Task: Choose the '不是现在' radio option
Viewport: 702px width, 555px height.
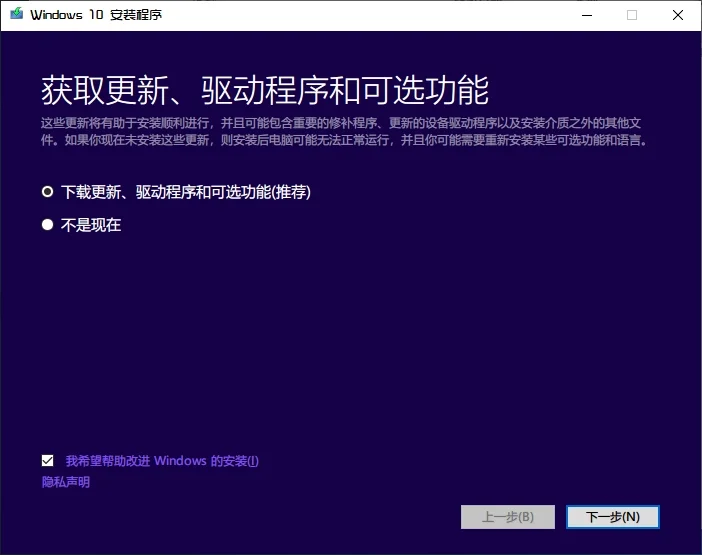Action: (47, 225)
